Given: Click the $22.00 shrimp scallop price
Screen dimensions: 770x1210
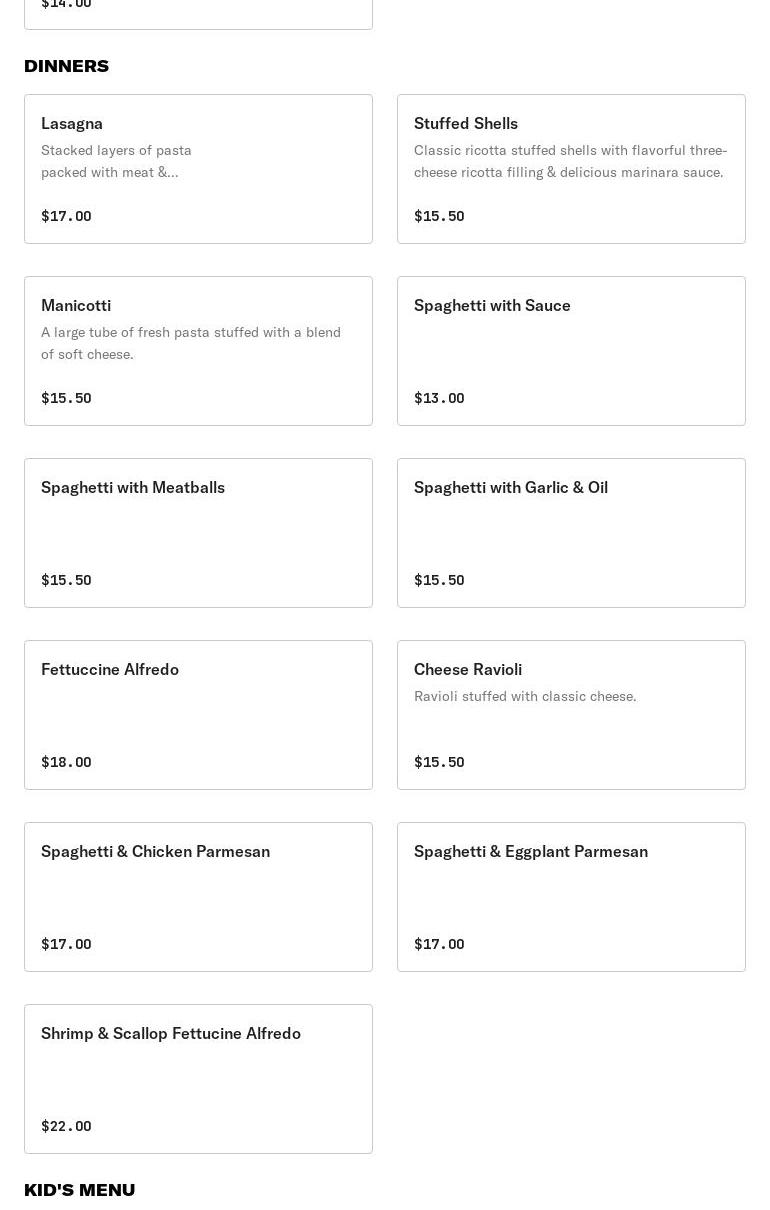Looking at the screenshot, I should (x=66, y=1126).
